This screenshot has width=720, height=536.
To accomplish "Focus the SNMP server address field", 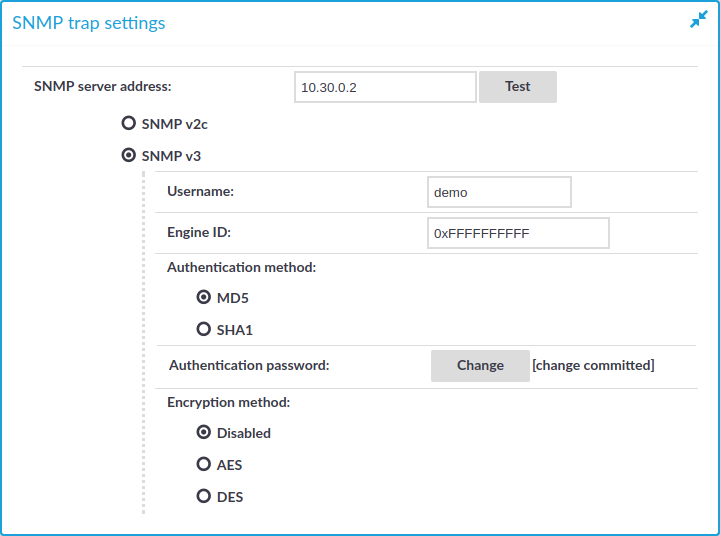I will 385,87.
